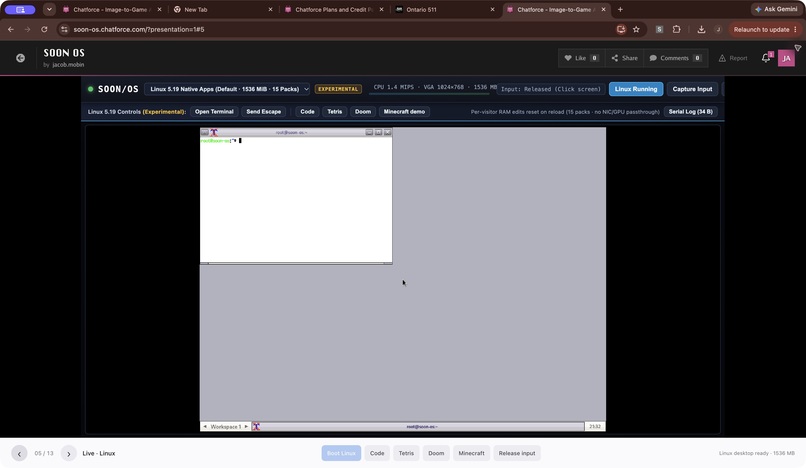Click Open Terminal in Linux controls

[x=214, y=112]
